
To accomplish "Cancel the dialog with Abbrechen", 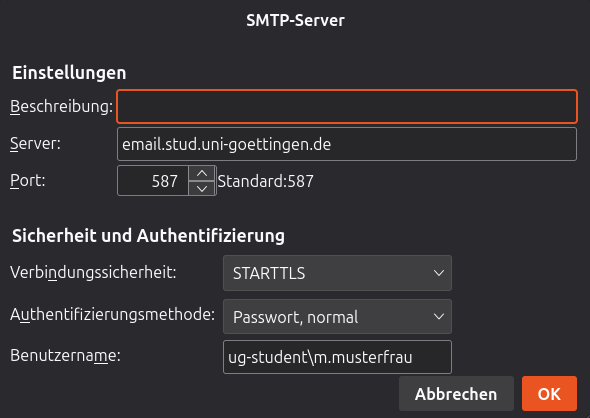I will (456, 394).
